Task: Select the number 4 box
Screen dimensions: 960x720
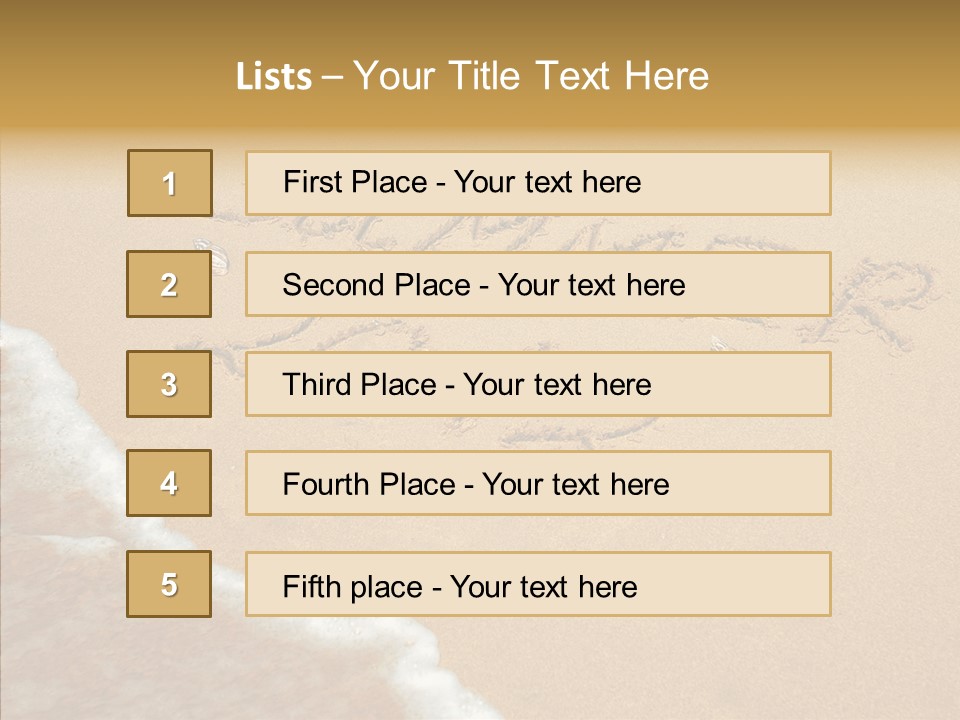Action: [169, 483]
